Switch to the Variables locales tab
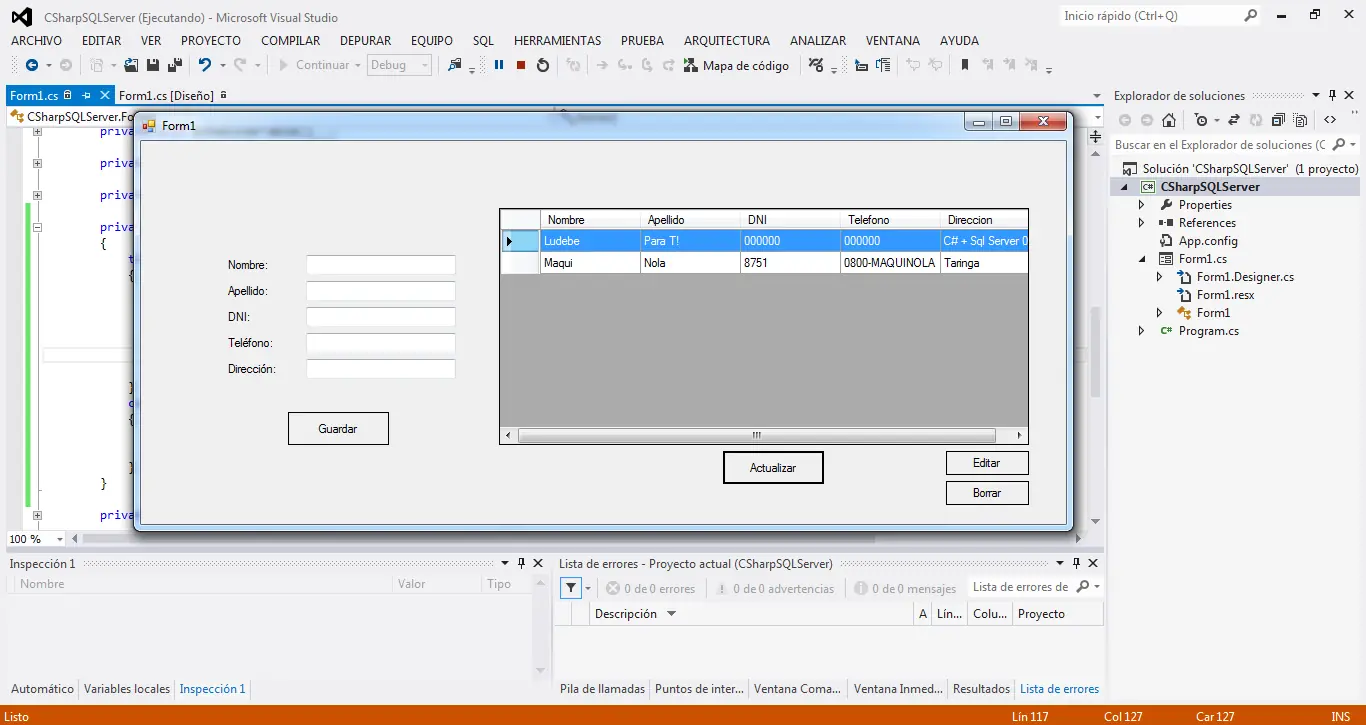 pos(127,689)
